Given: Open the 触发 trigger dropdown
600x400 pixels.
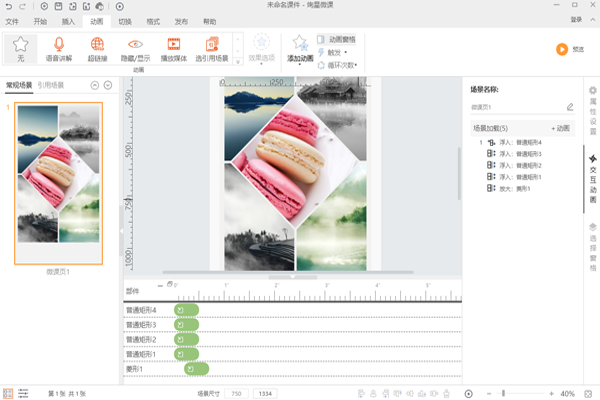Looking at the screenshot, I should pyautogui.click(x=333, y=52).
